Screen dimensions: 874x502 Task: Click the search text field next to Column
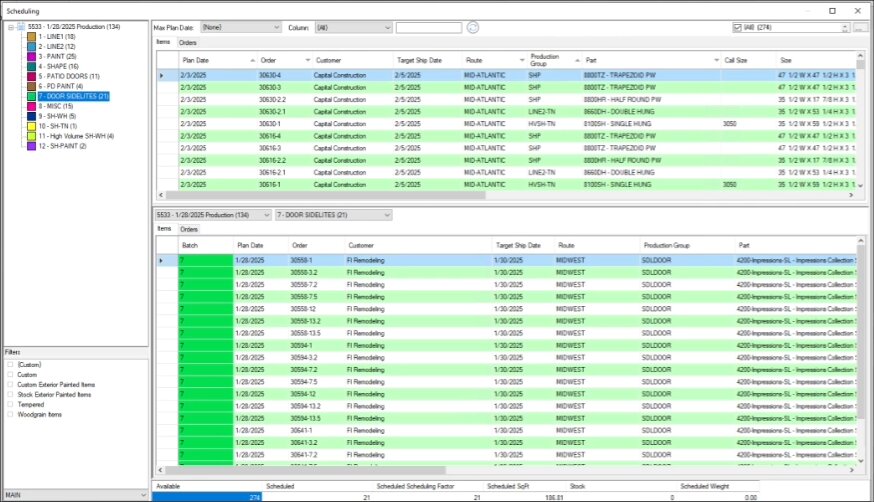click(429, 27)
